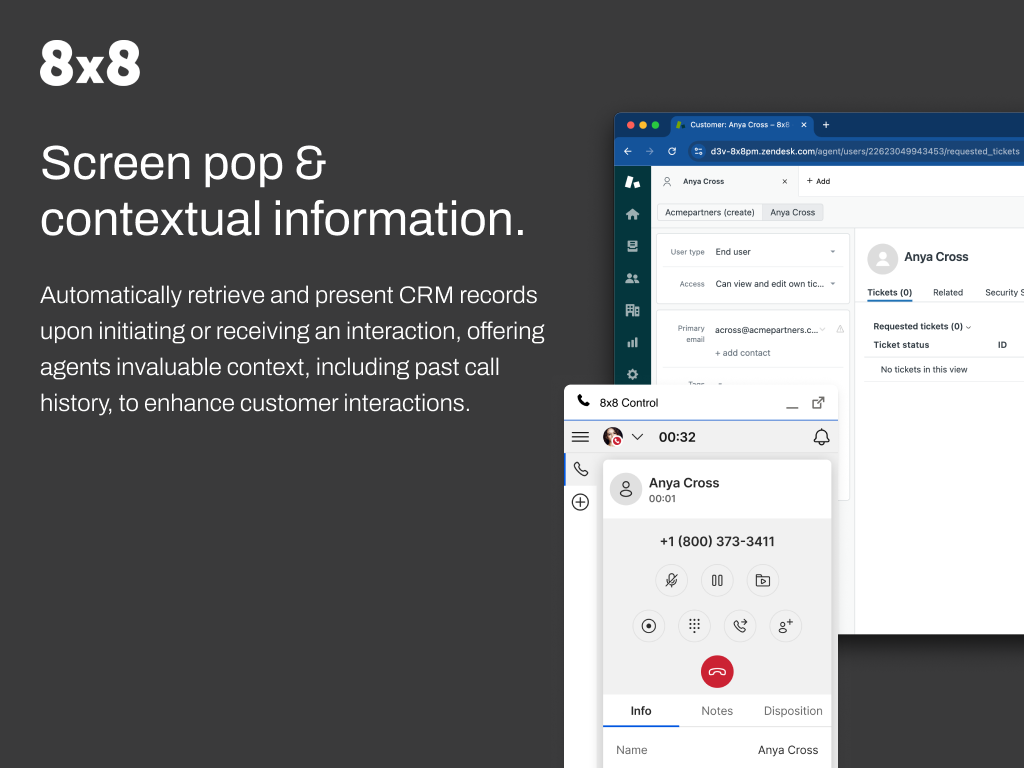The height and width of the screenshot is (768, 1024).
Task: Expand the agent status dropdown arrow
Action: [x=638, y=437]
